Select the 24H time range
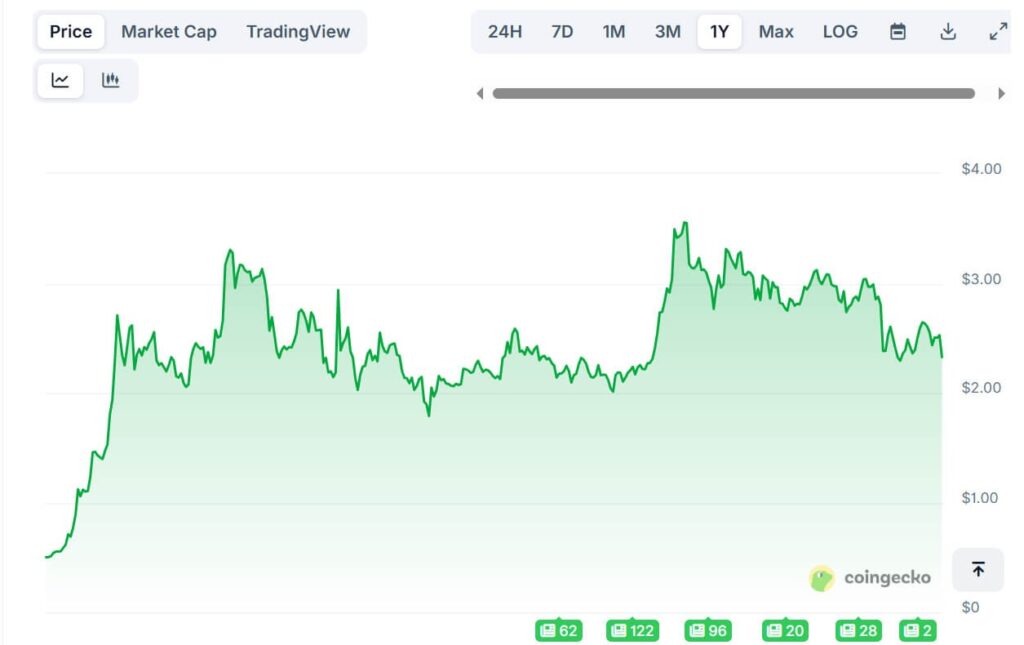This screenshot has height=645, width=1024. [x=505, y=32]
